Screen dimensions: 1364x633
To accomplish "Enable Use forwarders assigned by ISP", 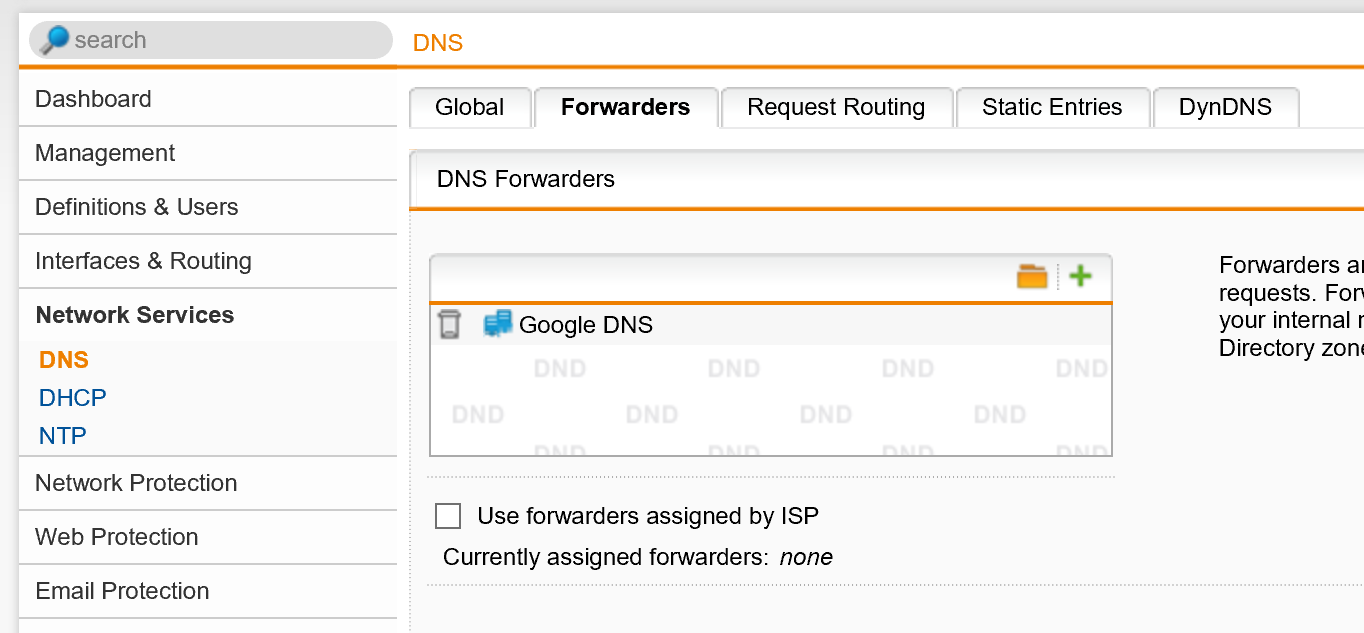I will tap(448, 516).
